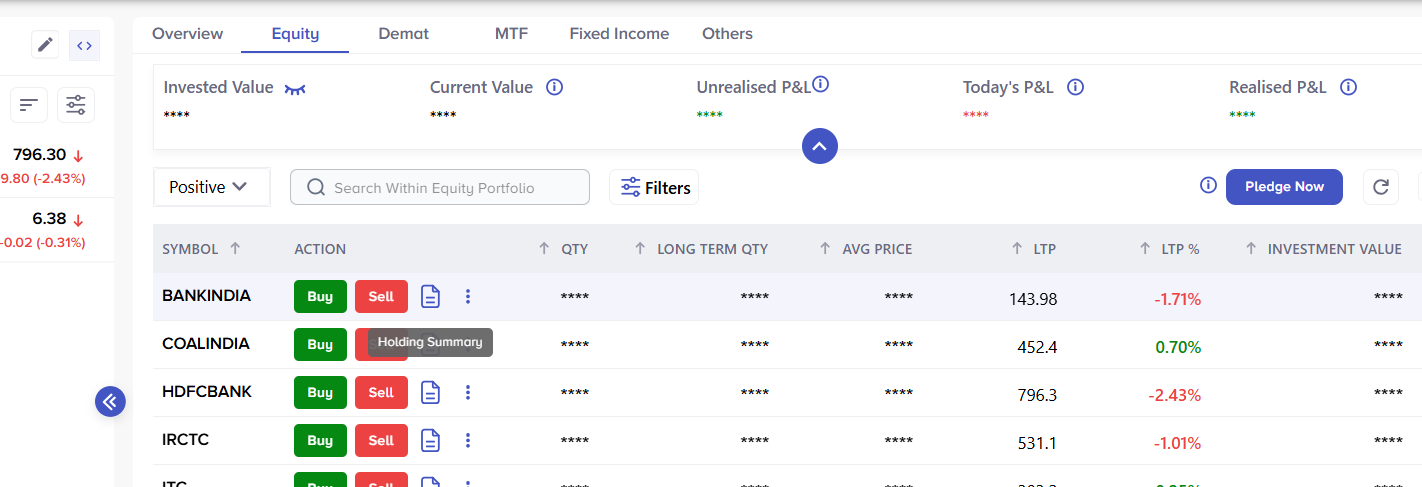Switch to the Overview tab

[x=188, y=34]
